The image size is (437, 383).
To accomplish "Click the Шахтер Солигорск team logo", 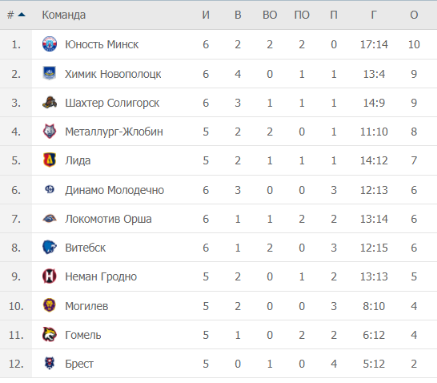I will [x=49, y=102].
